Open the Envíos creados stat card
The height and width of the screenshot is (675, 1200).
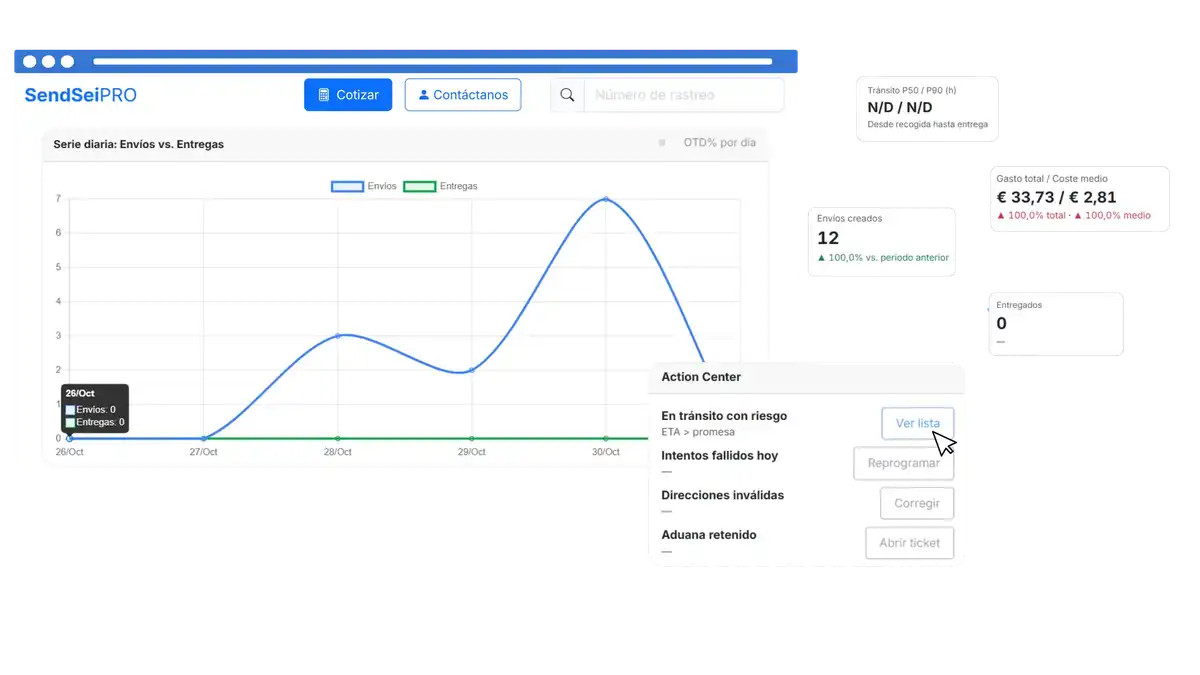pos(882,240)
